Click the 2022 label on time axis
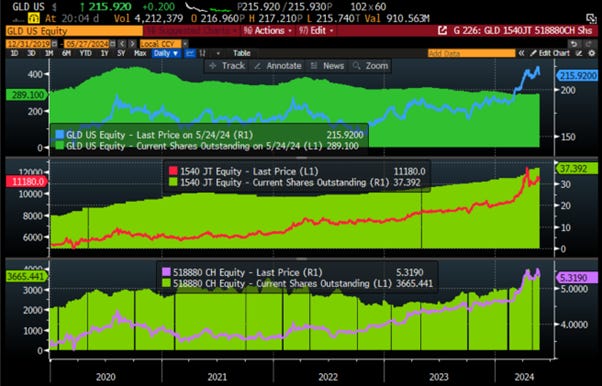This screenshot has height=386, width=602. 328,377
